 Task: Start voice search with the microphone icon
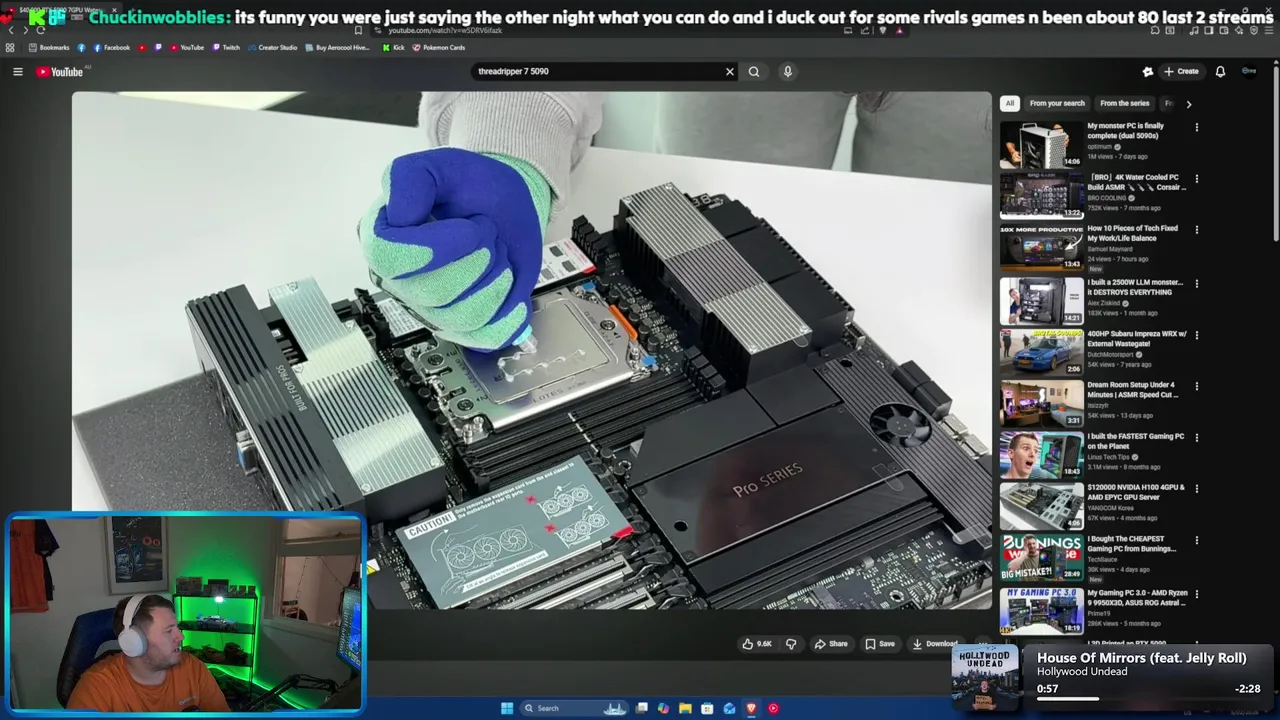point(788,71)
